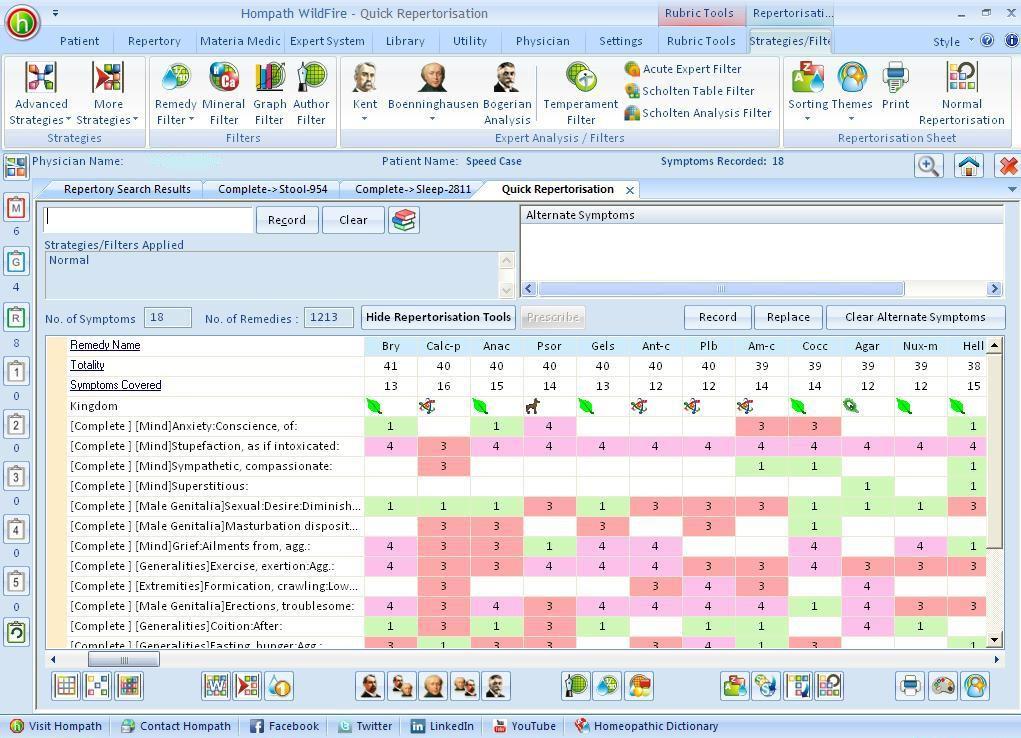Click the symptom search input field
Screen dimensions: 1021x738
[148, 220]
